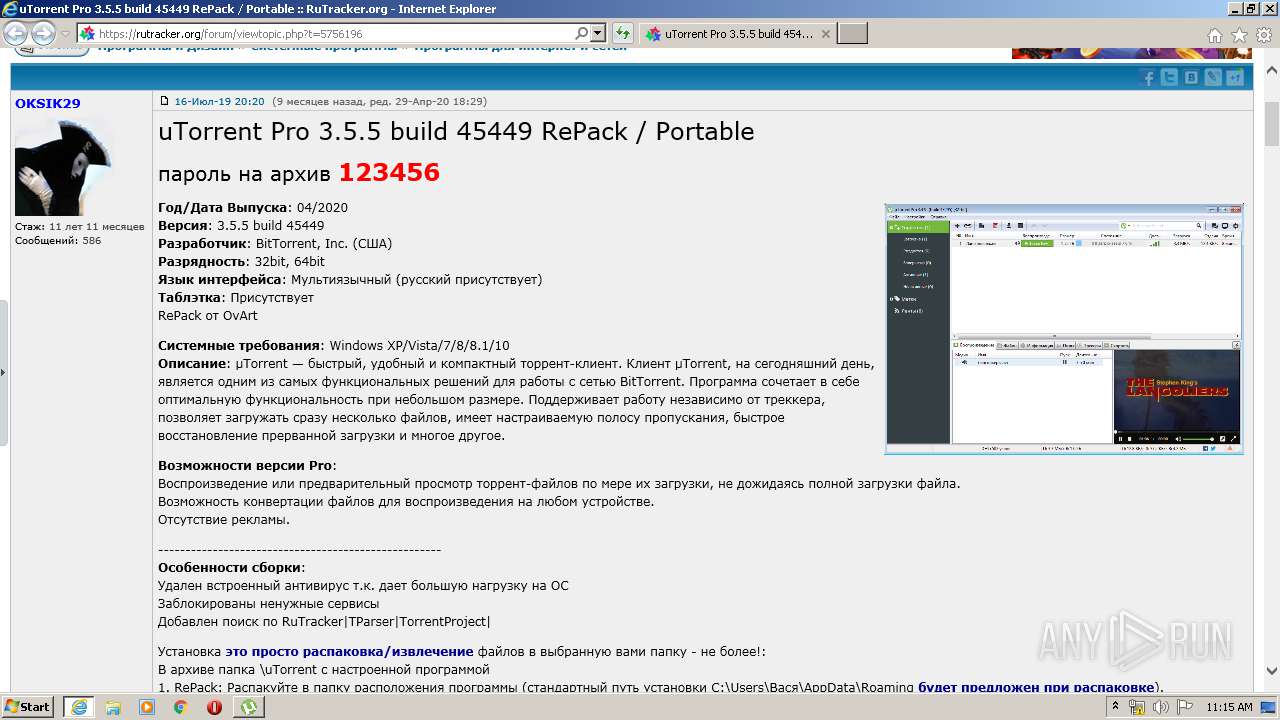Click the 'RePack от OvArt' line
The image size is (1280, 720).
pos(208,315)
